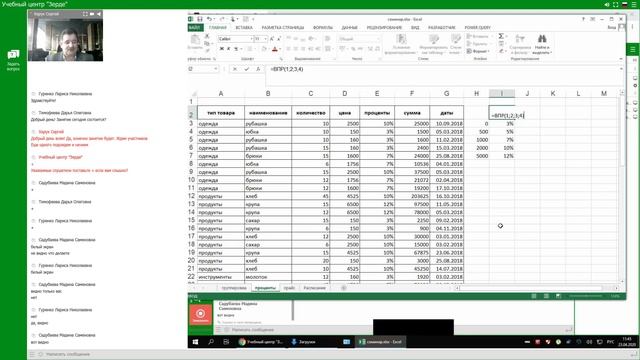Click Excel taskbar button
Viewport: 640px width, 360px height.
pos(381,342)
